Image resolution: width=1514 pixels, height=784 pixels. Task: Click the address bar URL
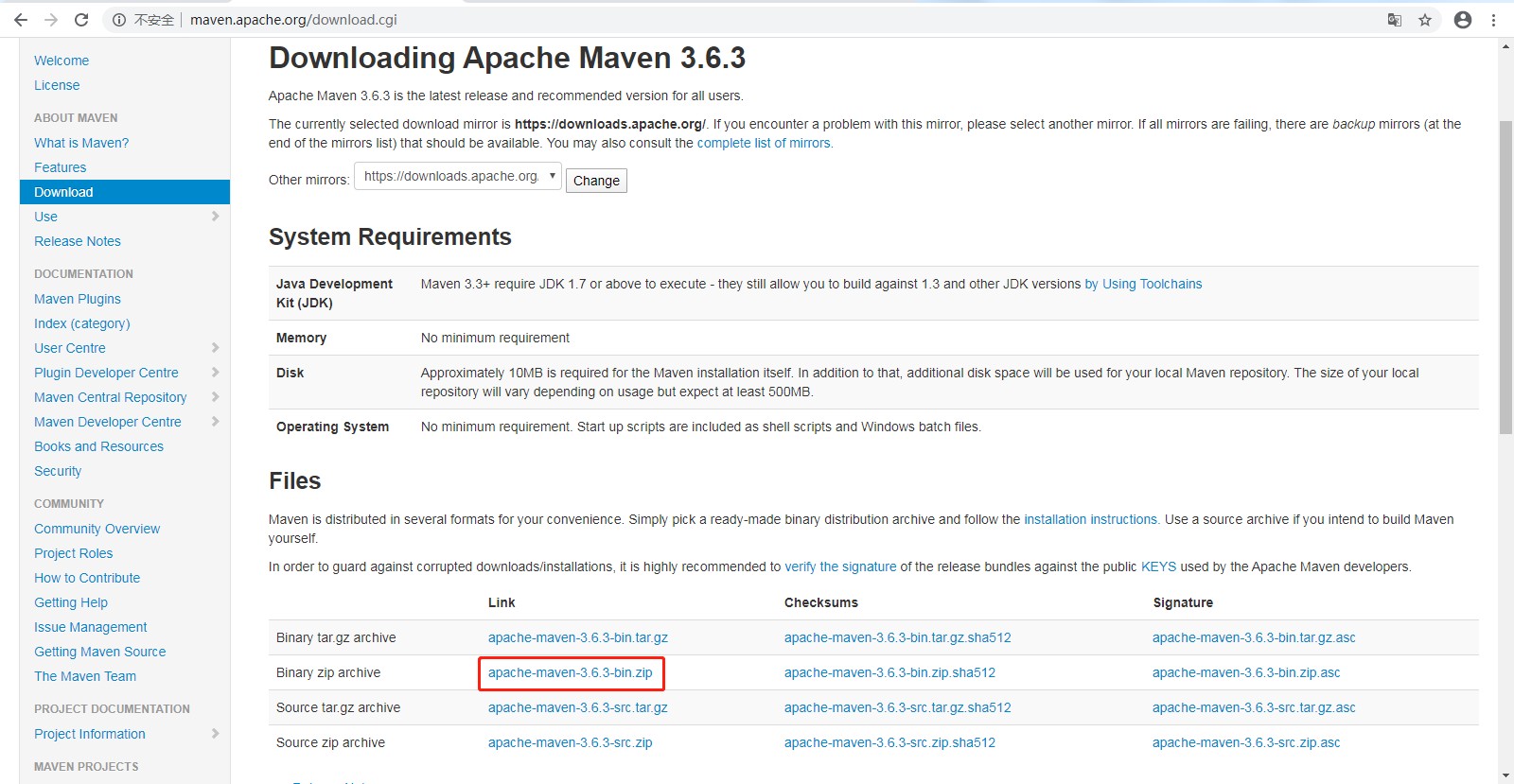coord(293,20)
